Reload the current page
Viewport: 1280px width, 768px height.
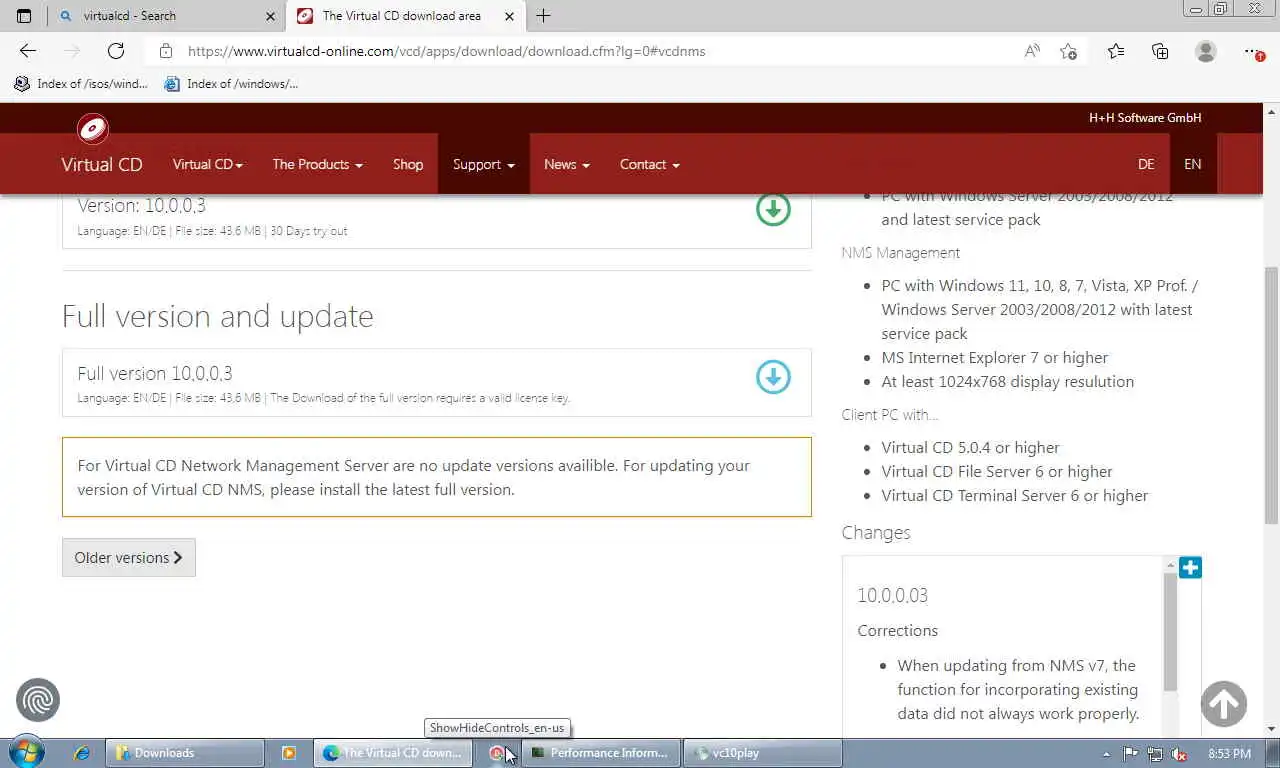tap(116, 51)
